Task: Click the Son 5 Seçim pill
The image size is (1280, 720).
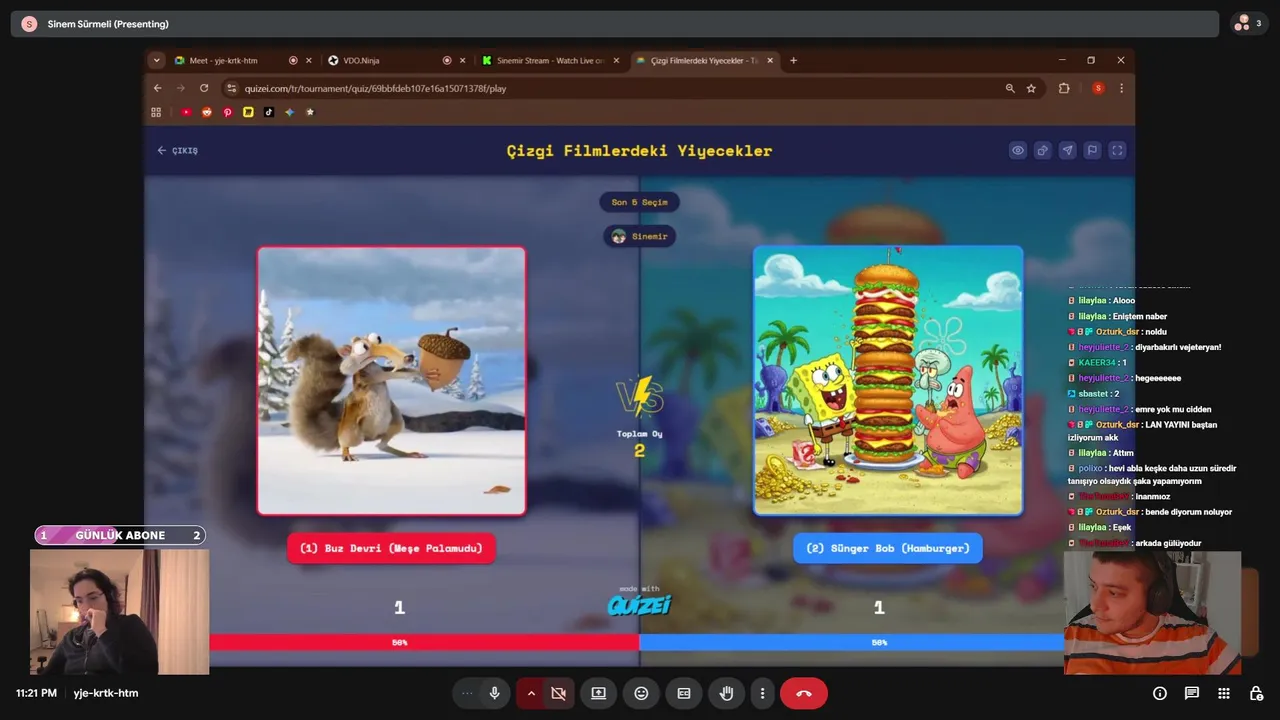Action: tap(639, 202)
